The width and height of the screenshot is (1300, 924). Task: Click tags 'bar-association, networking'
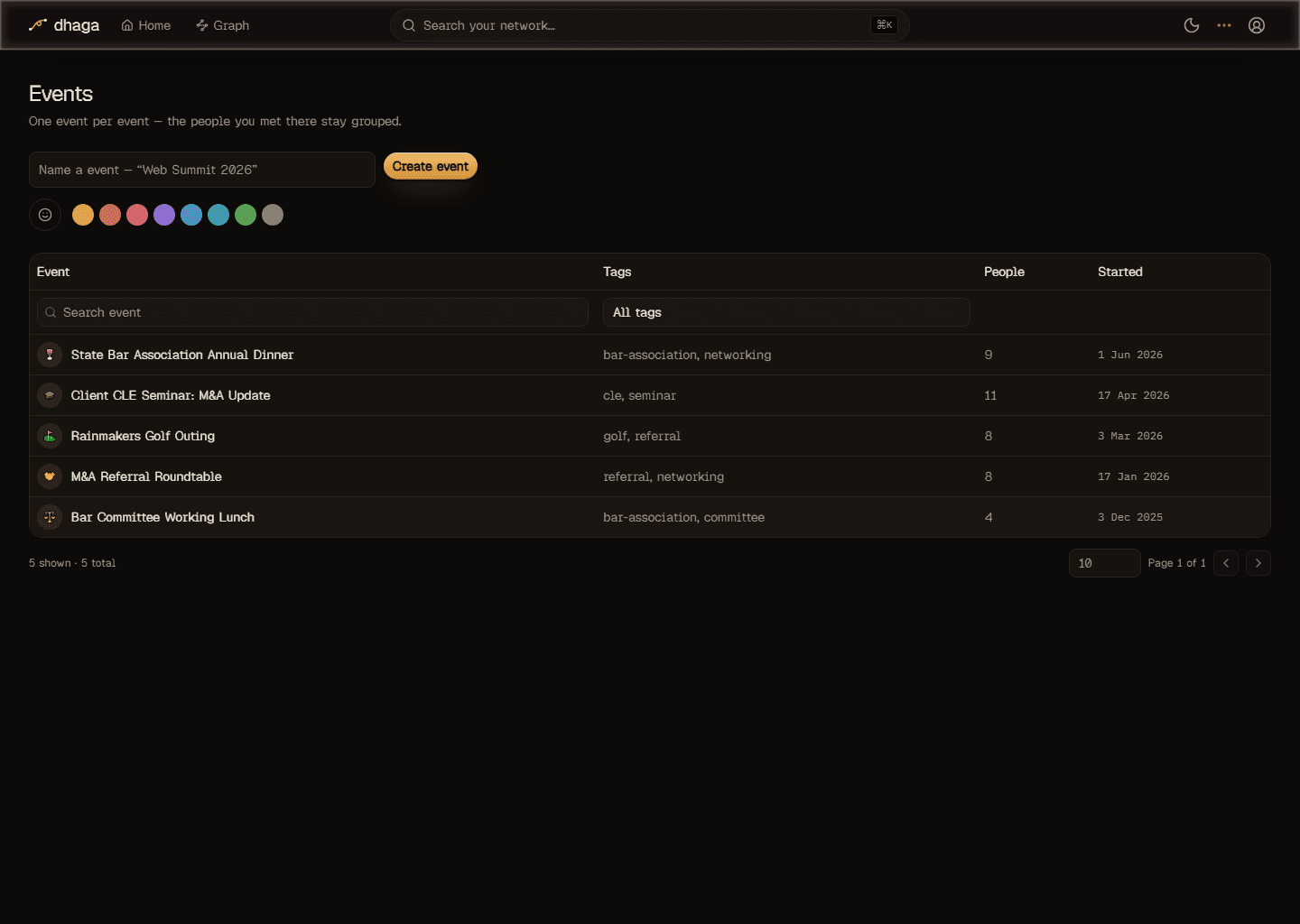tap(687, 355)
